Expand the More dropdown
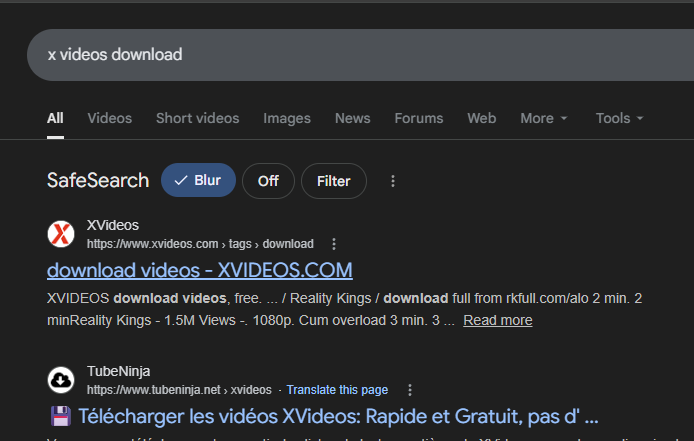694x441 pixels. [x=544, y=118]
